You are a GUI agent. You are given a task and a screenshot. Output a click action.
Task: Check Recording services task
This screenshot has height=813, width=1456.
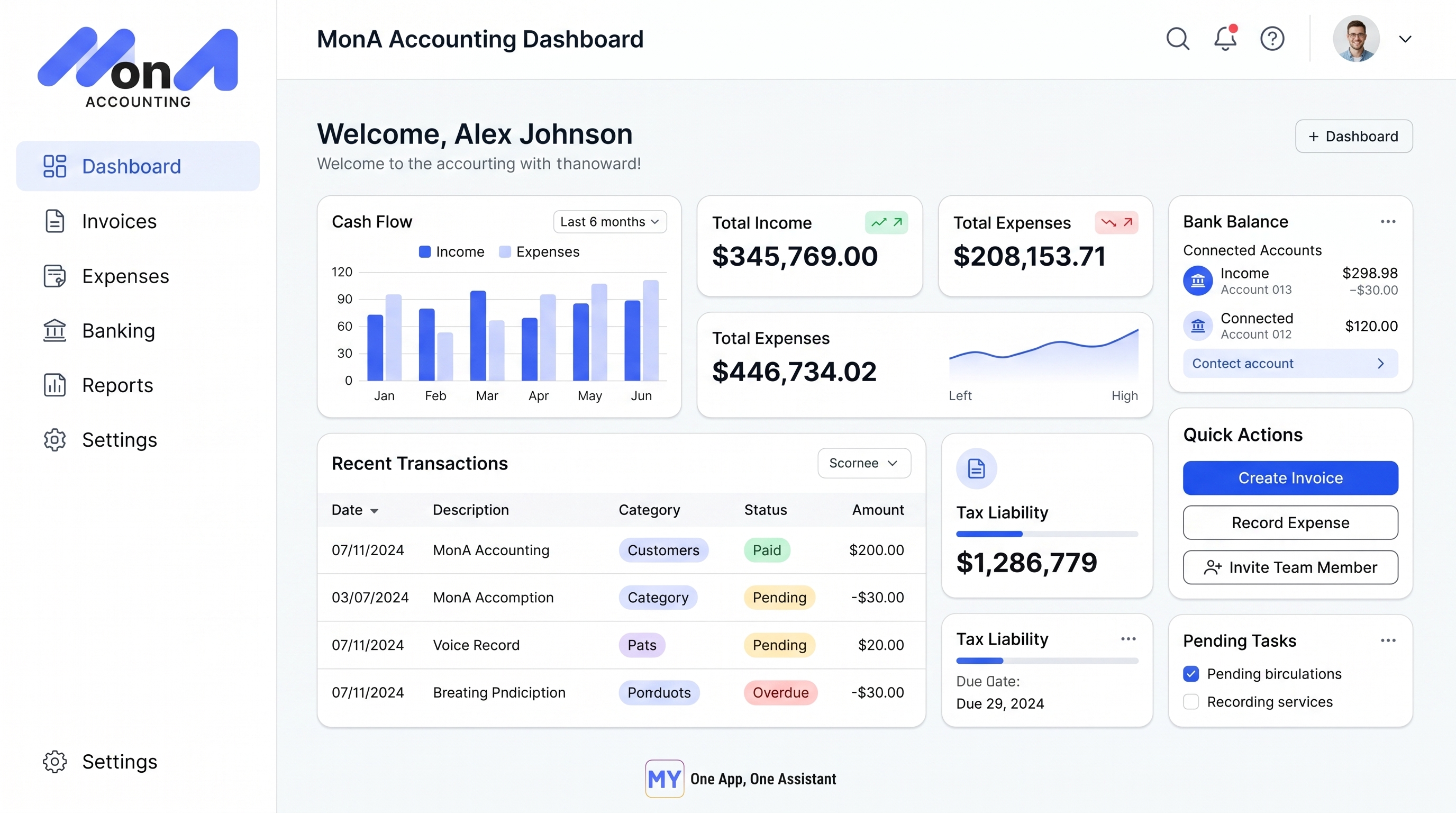(x=1191, y=702)
